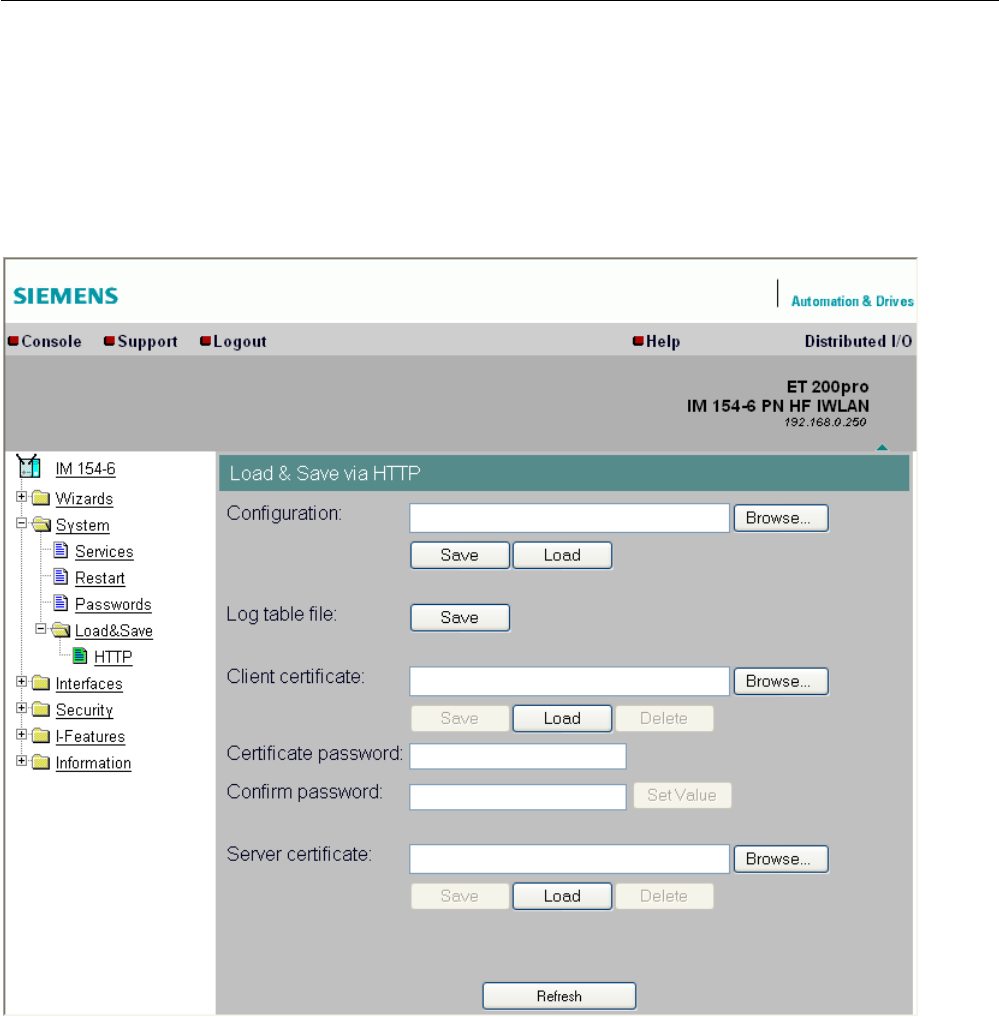
Task: Collapse the Load&Save tree node
Action: (41, 628)
